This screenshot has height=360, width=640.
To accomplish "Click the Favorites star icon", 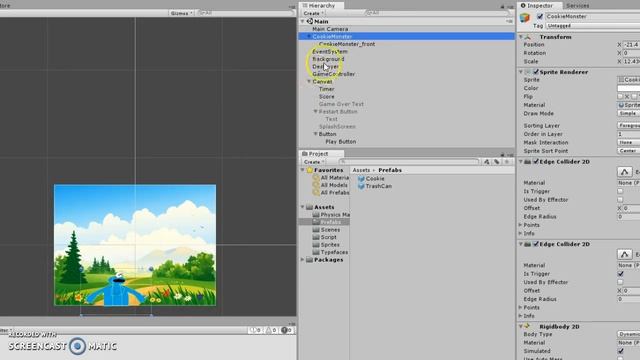I will point(310,170).
